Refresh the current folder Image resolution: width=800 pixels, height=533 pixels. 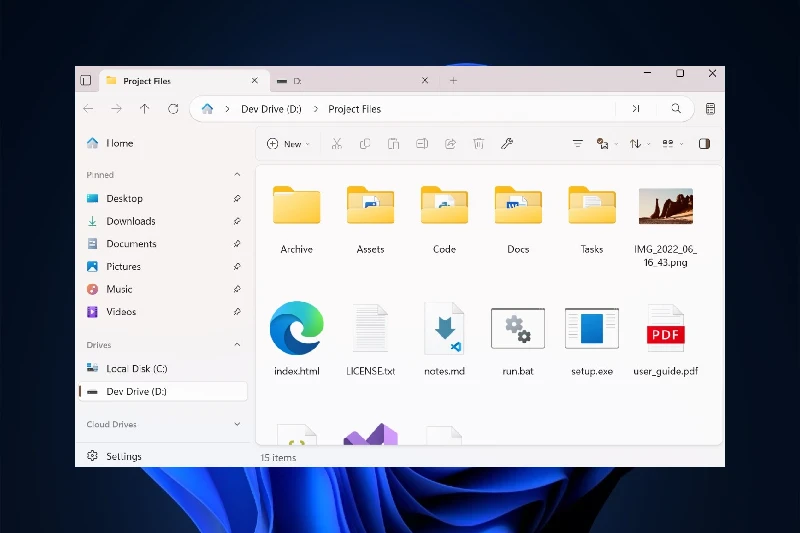(173, 109)
